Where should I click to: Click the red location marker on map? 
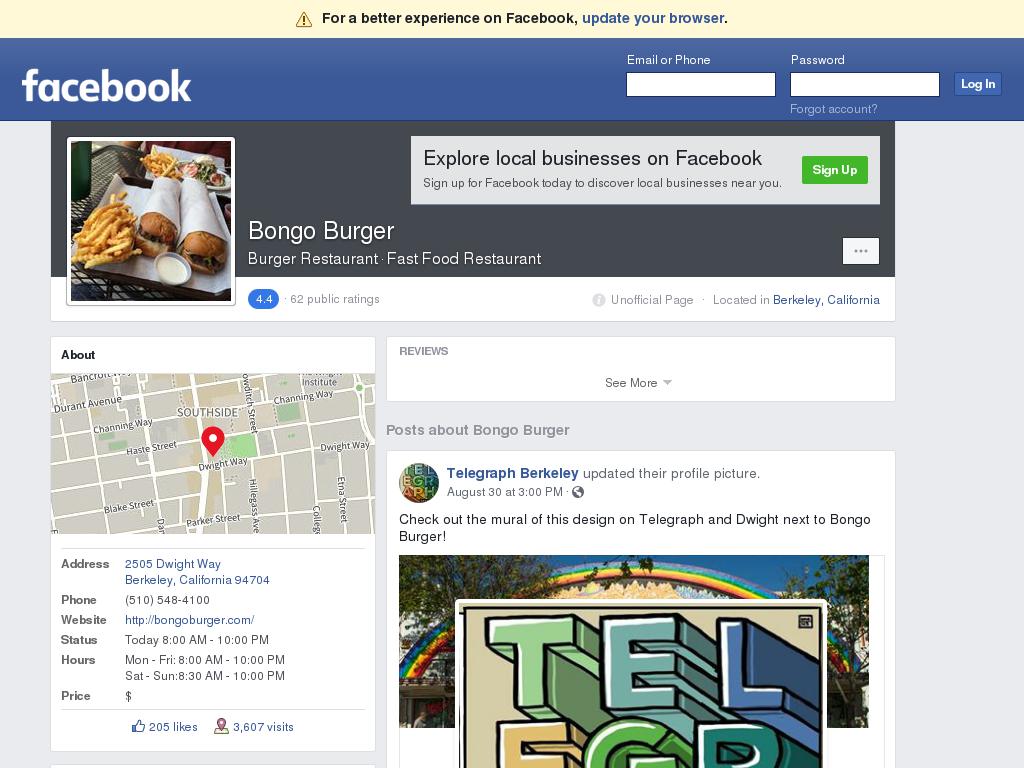coord(213,441)
